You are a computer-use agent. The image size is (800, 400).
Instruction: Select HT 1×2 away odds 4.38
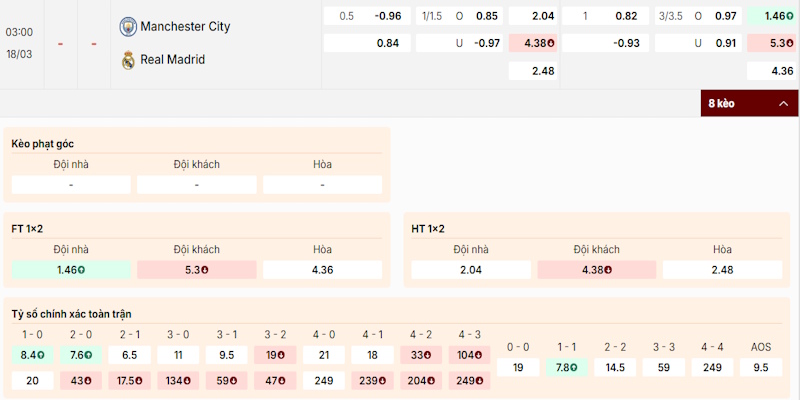(597, 270)
